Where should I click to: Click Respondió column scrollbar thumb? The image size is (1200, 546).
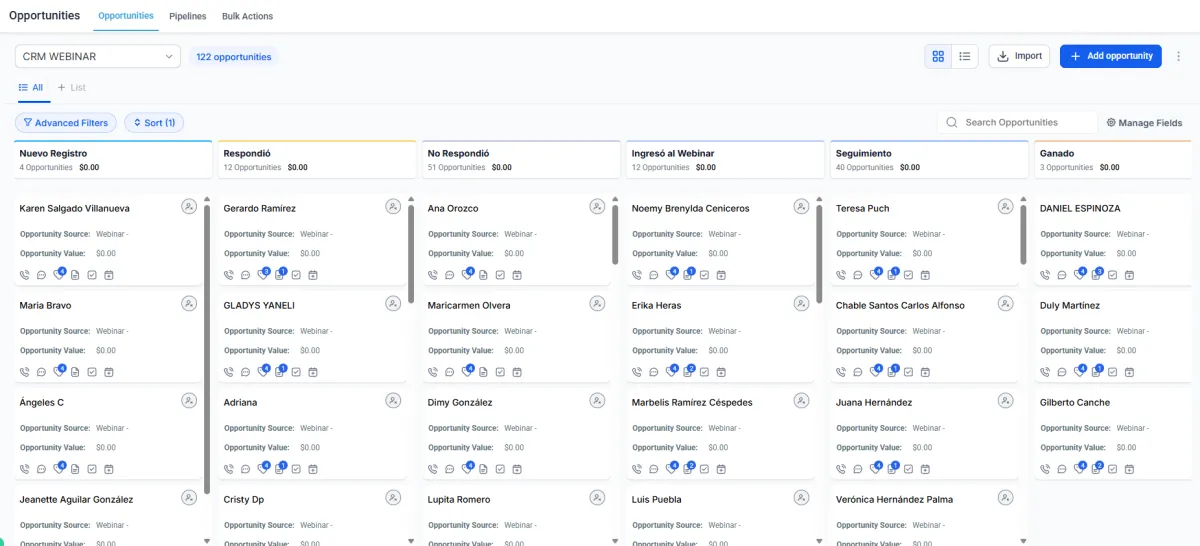coord(411,254)
